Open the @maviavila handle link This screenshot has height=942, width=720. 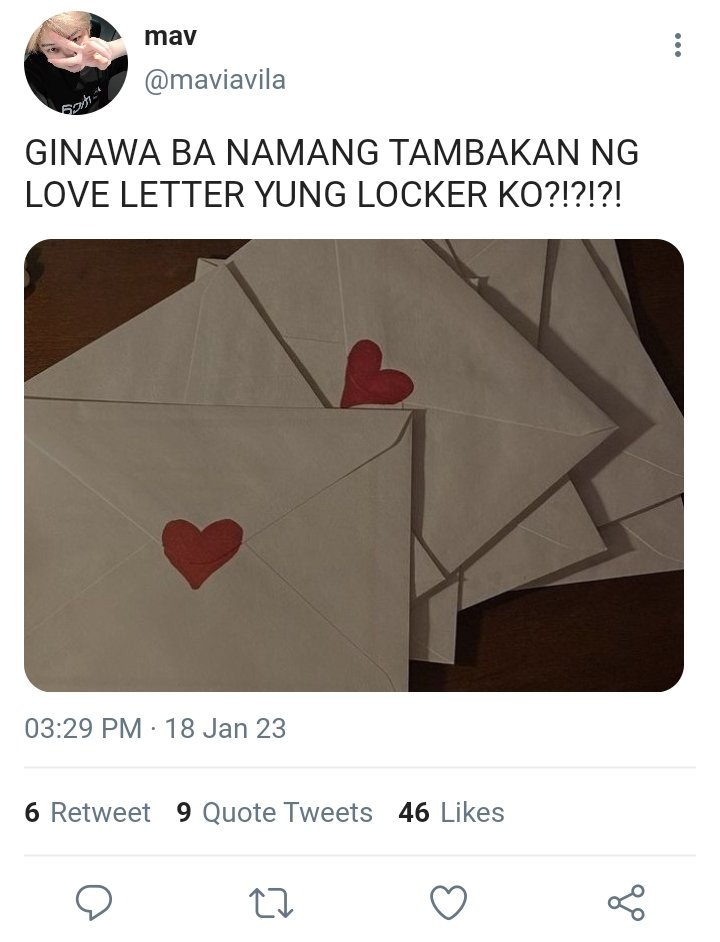(215, 80)
